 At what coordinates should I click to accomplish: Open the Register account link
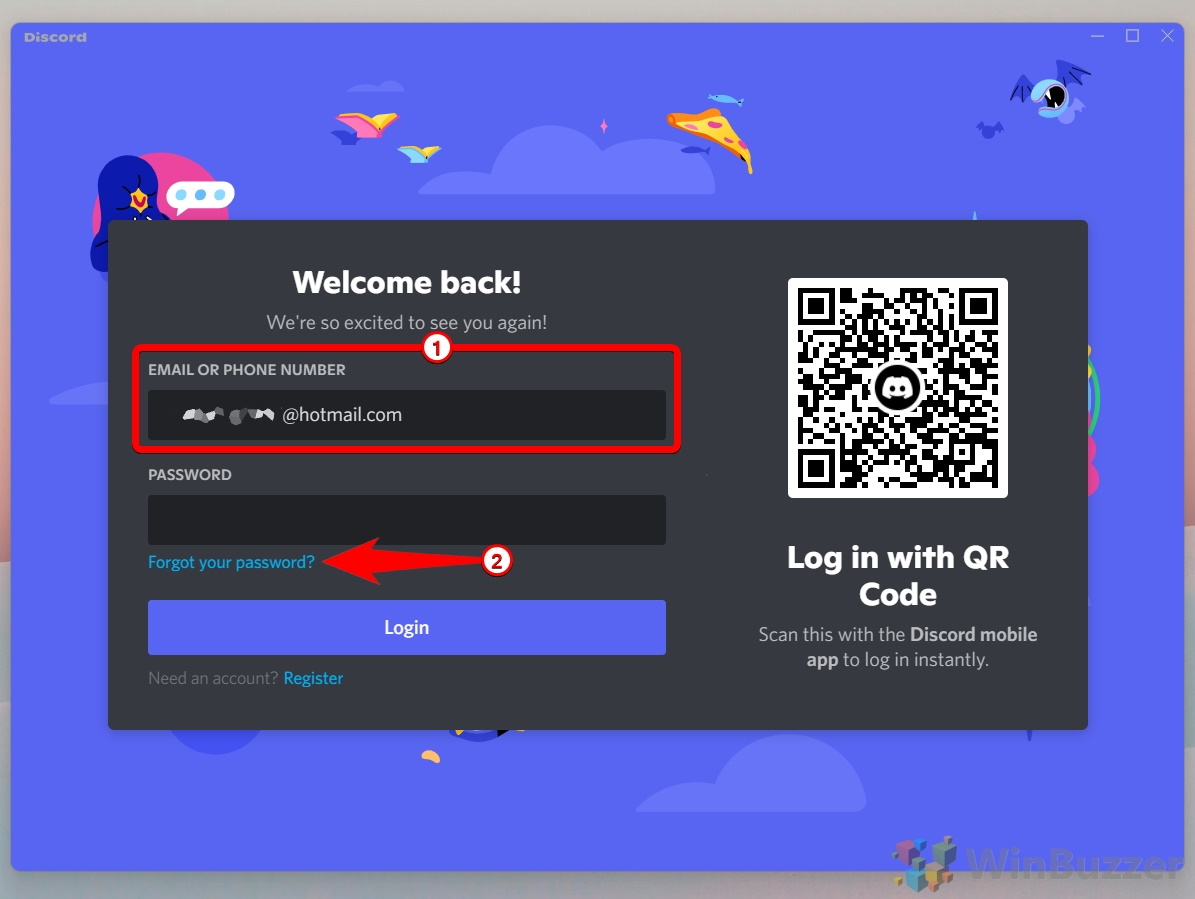tap(313, 678)
